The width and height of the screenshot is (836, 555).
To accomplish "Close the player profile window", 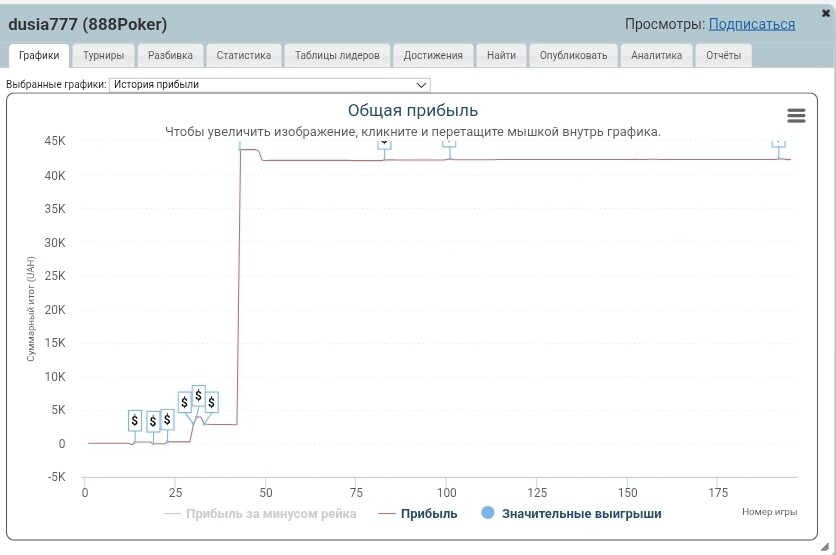I will coord(826,13).
